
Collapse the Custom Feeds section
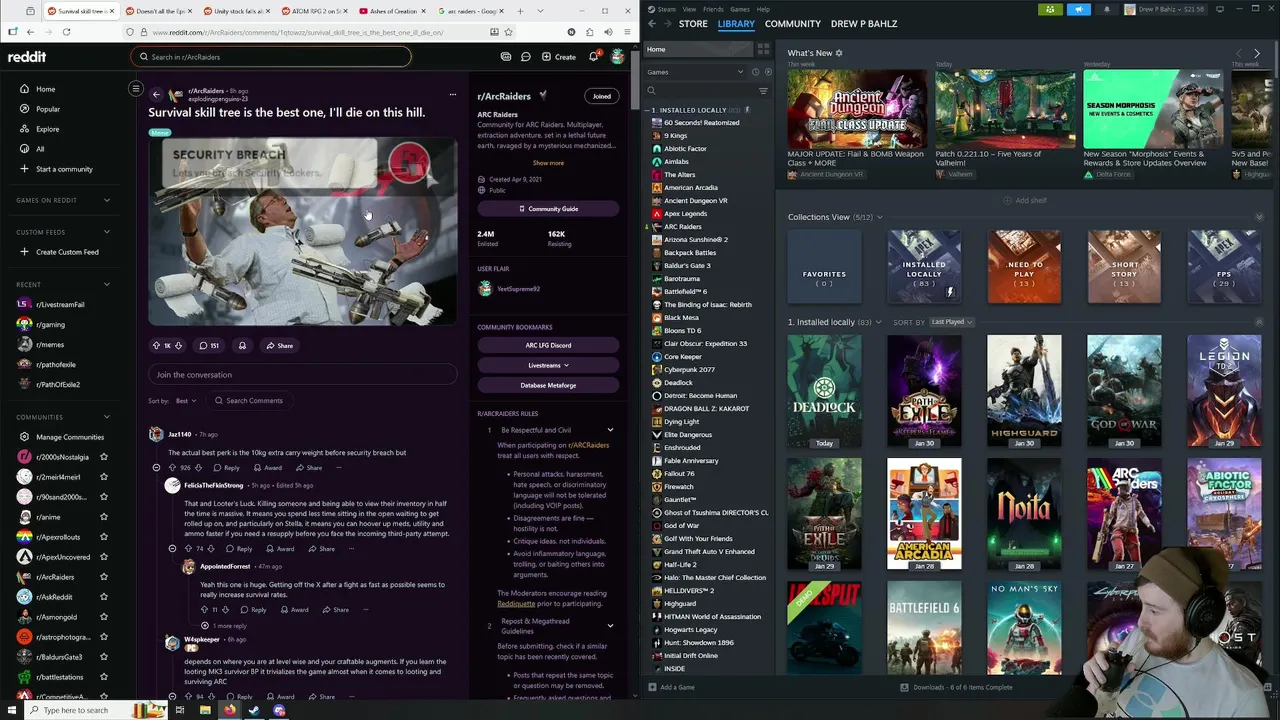pyautogui.click(x=107, y=232)
